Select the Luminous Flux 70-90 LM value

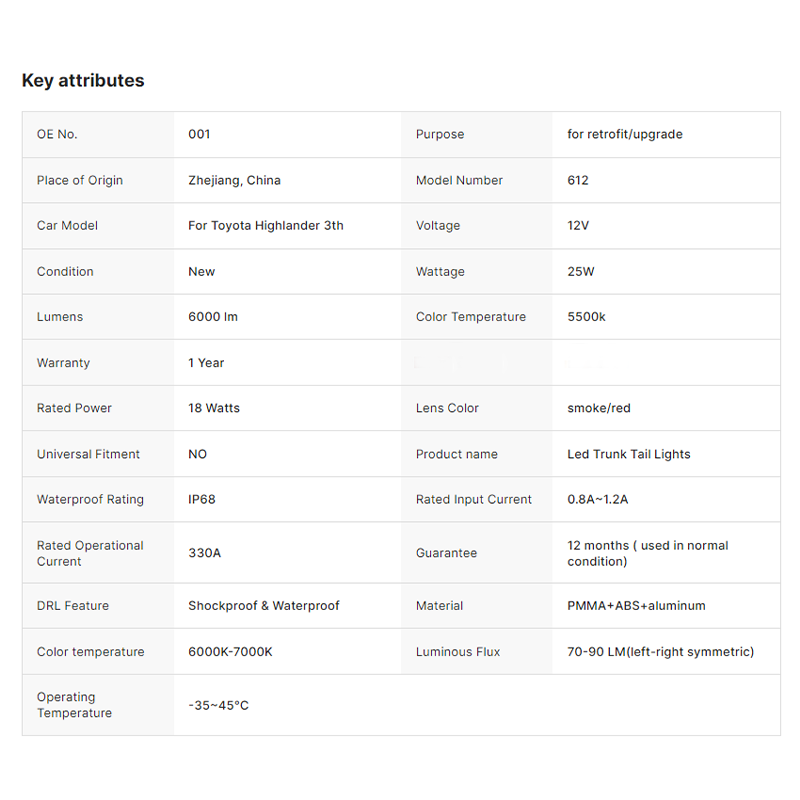coord(660,652)
